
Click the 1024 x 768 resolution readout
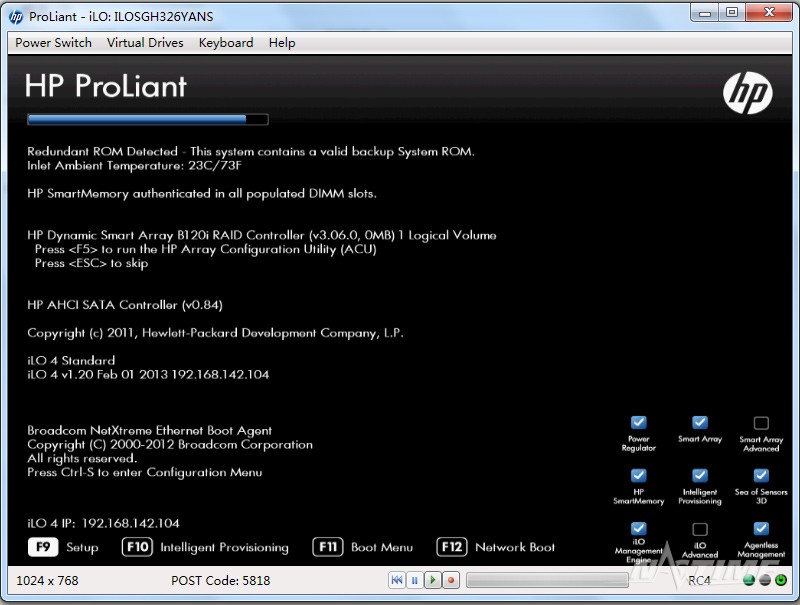(47, 581)
